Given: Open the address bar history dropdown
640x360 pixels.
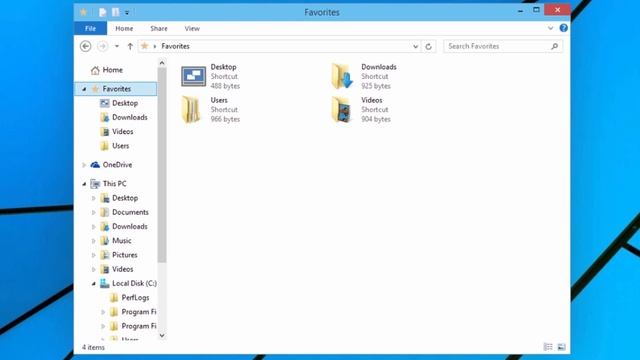Looking at the screenshot, I should click(x=415, y=47).
